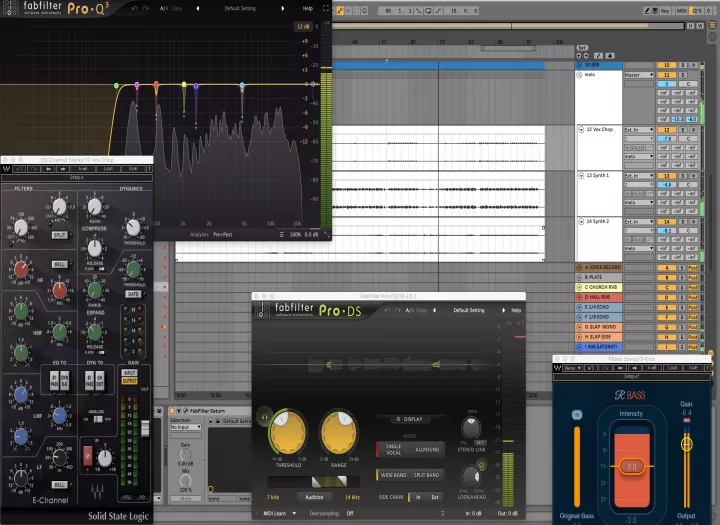Open Help menu in Pro-DS
Screen dimensions: 720x525
(x=516, y=310)
